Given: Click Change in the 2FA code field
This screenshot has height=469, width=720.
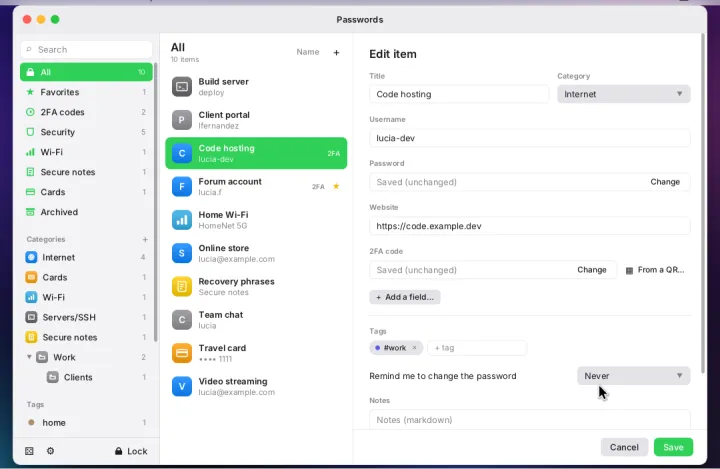Looking at the screenshot, I should (x=591, y=270).
